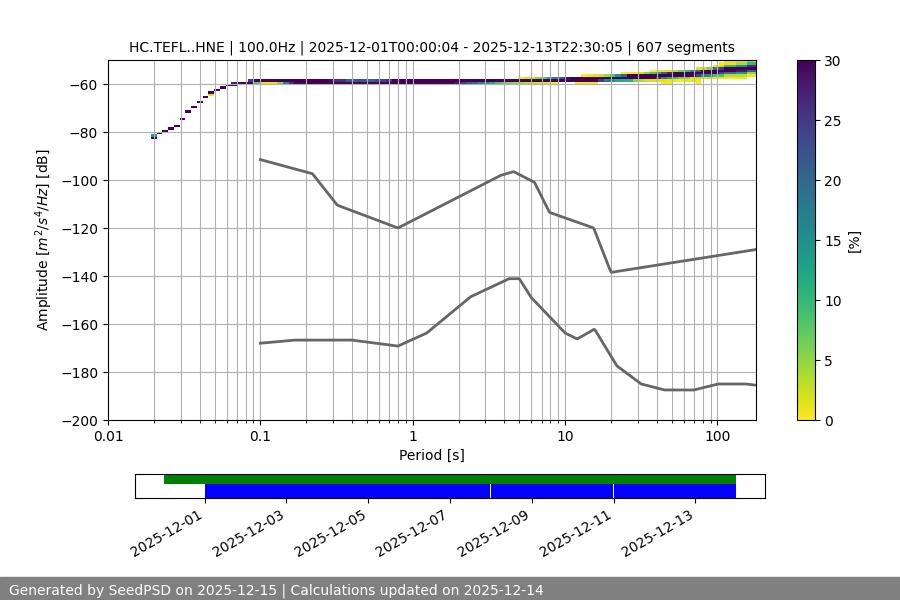This screenshot has height=600, width=900.
Task: Click the 100 x-axis tick label
Action: (716, 437)
